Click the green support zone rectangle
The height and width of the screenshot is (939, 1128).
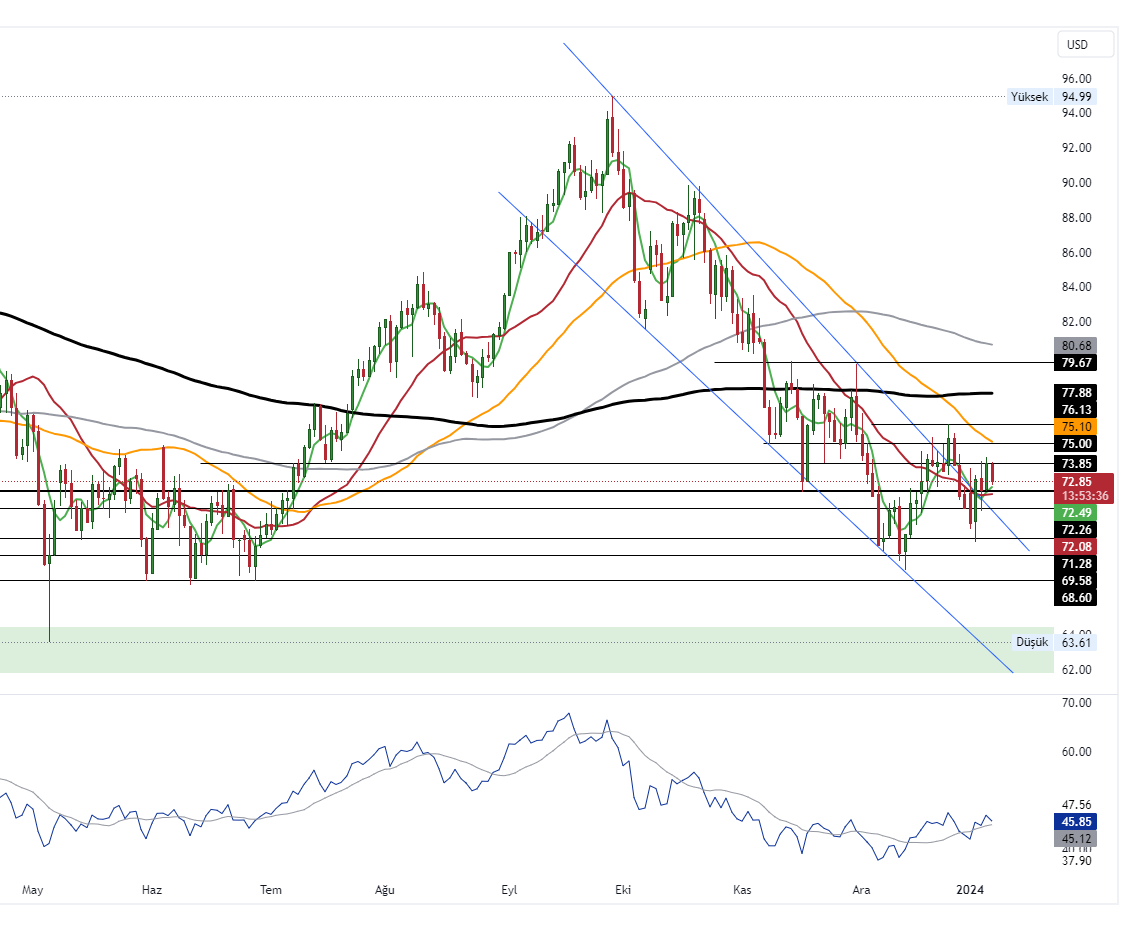500,650
